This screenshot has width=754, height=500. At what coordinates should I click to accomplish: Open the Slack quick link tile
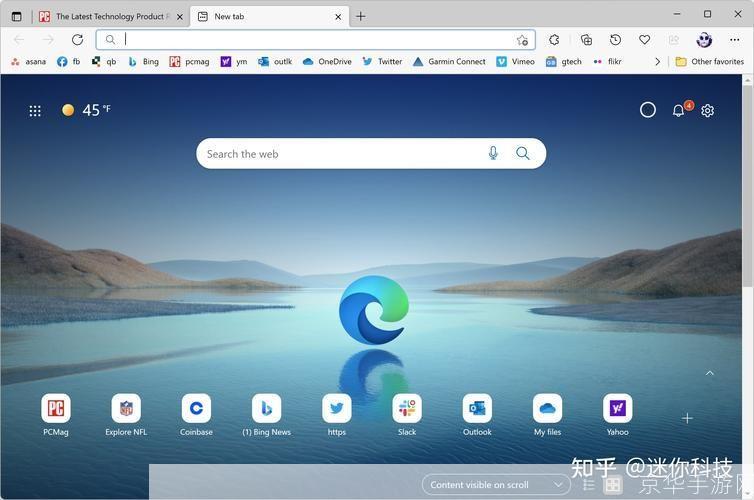(x=407, y=414)
